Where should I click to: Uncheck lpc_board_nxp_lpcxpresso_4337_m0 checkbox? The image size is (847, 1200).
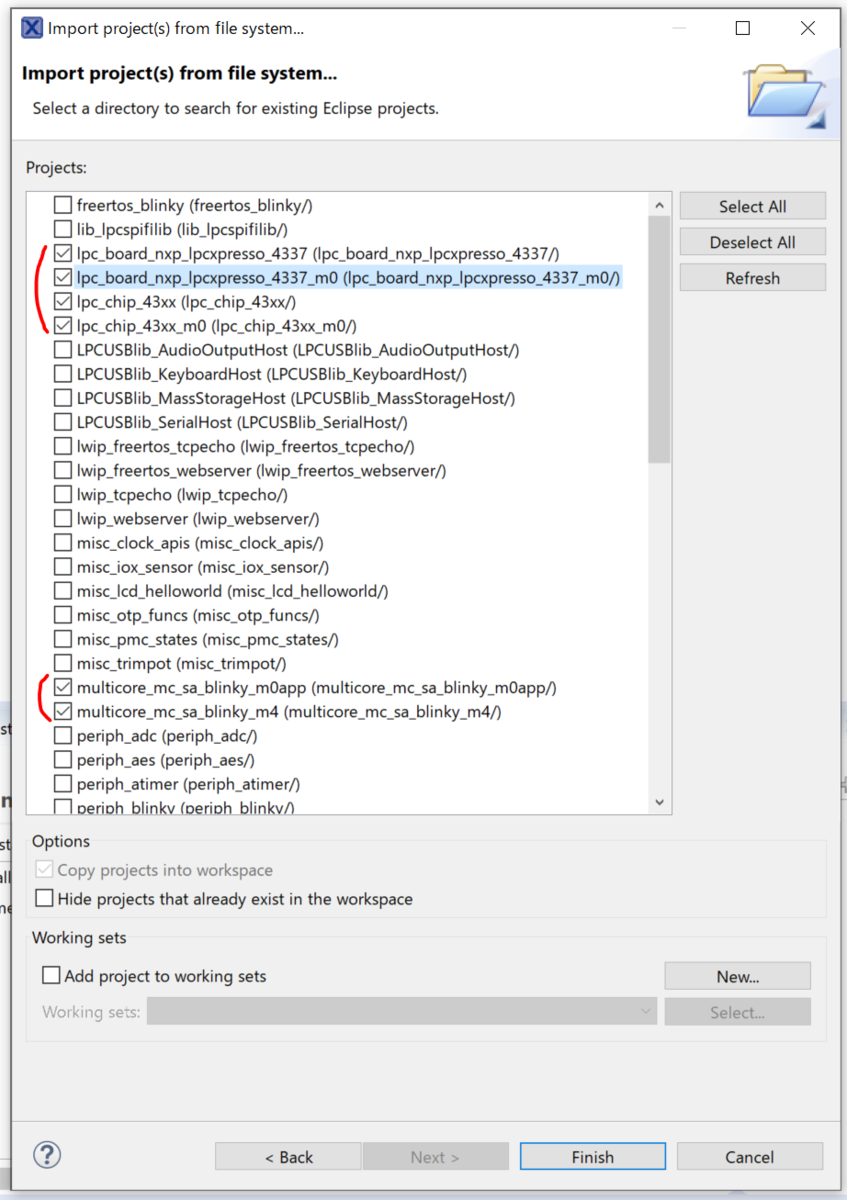coord(63,277)
